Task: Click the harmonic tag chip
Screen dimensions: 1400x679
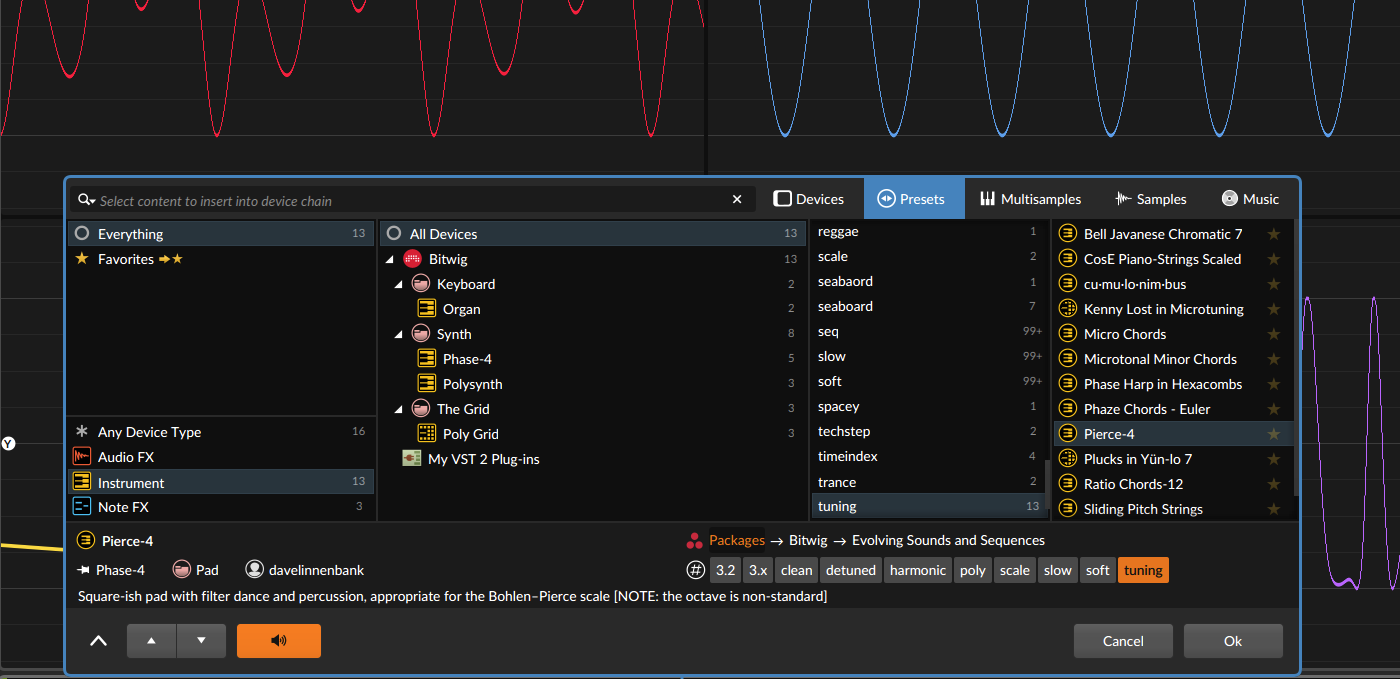Action: (918, 570)
